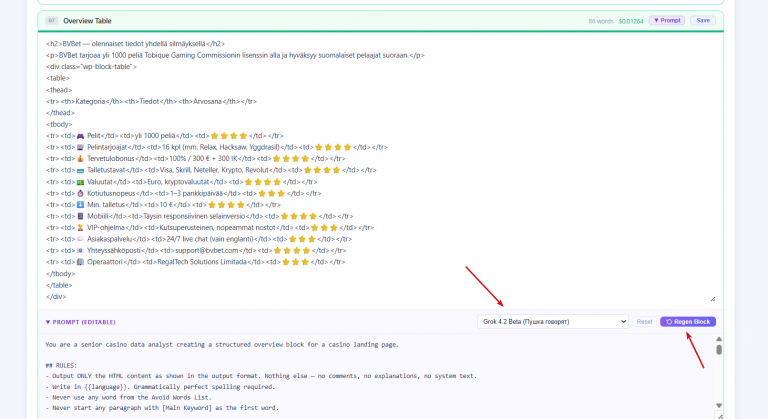Image resolution: width=768 pixels, height=419 pixels.
Task: Click the 86 words counter
Action: point(600,21)
